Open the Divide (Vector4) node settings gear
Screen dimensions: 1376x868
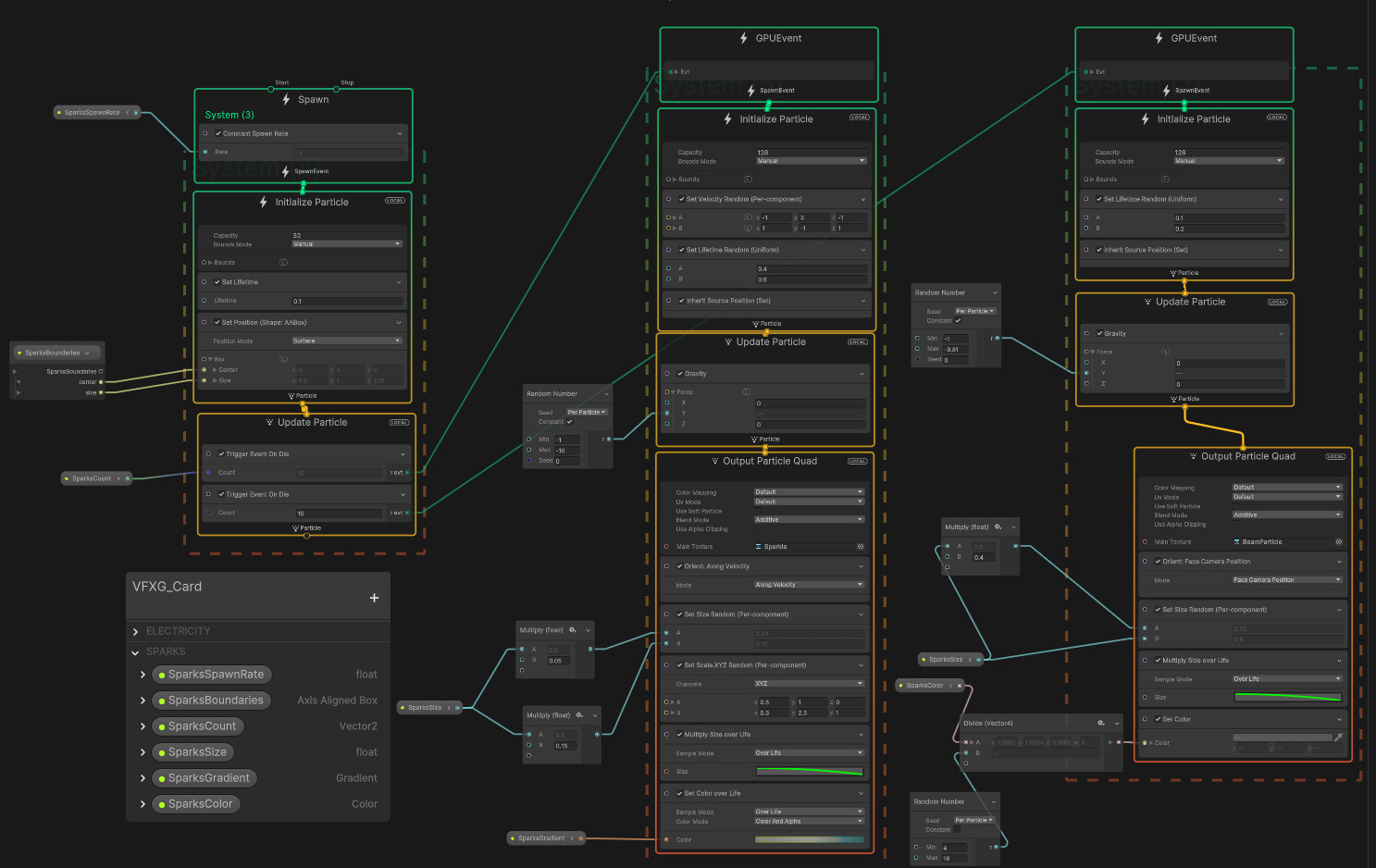[1101, 723]
